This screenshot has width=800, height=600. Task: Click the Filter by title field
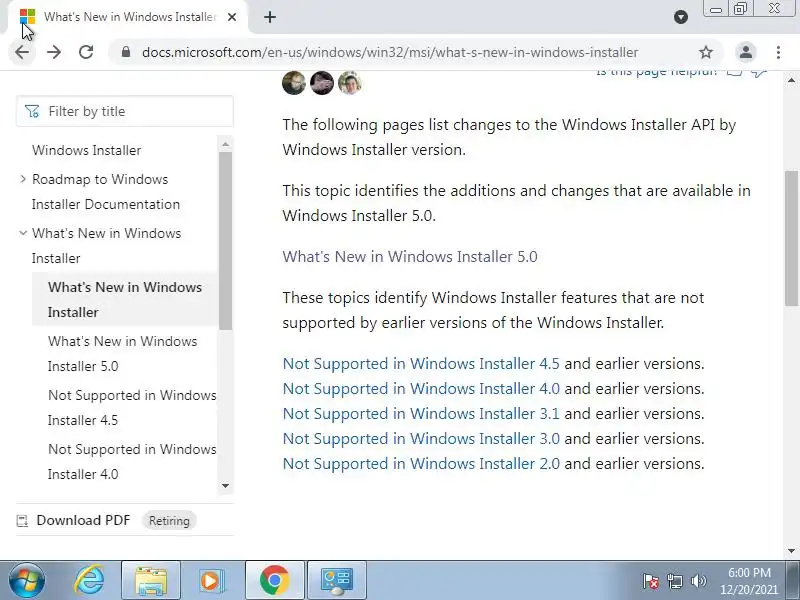124,111
